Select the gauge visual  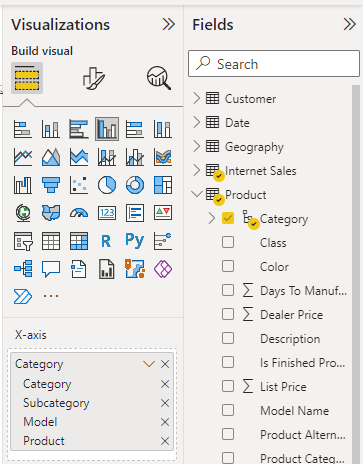coord(79,213)
